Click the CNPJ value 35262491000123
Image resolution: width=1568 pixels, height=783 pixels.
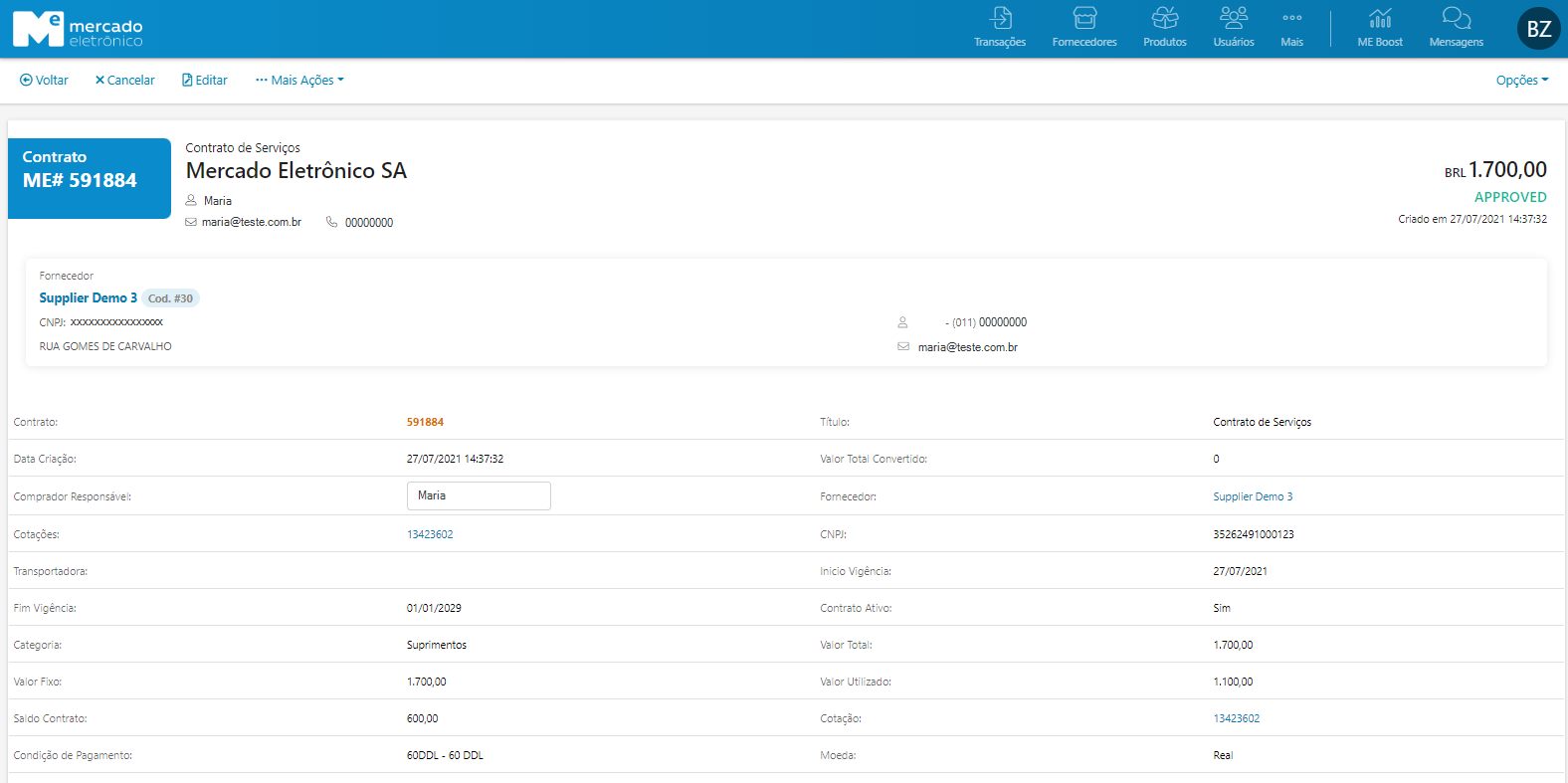click(1254, 534)
